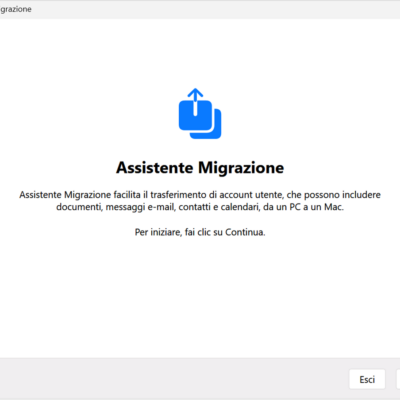Viewport: 400px width, 400px height.
Task: Click the Esci button
Action: [367, 379]
